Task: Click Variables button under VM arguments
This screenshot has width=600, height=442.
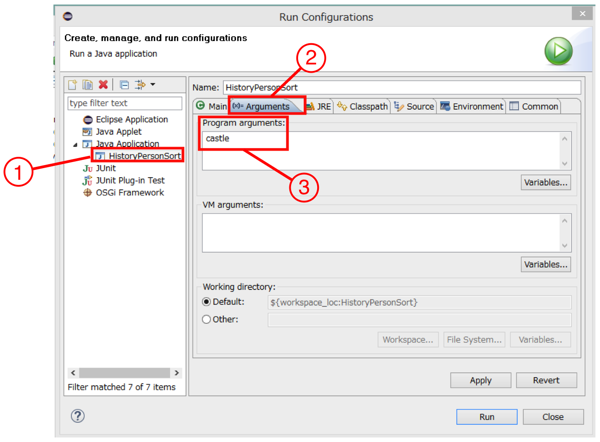Action: click(546, 264)
